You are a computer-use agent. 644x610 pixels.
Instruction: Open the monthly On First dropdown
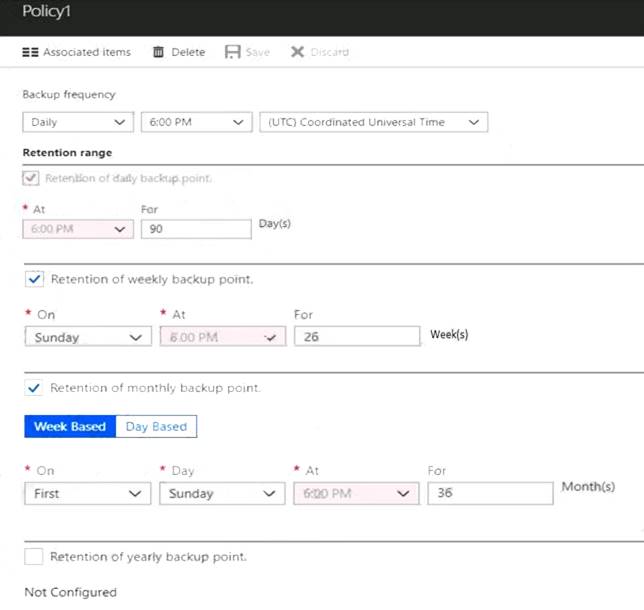click(x=87, y=493)
